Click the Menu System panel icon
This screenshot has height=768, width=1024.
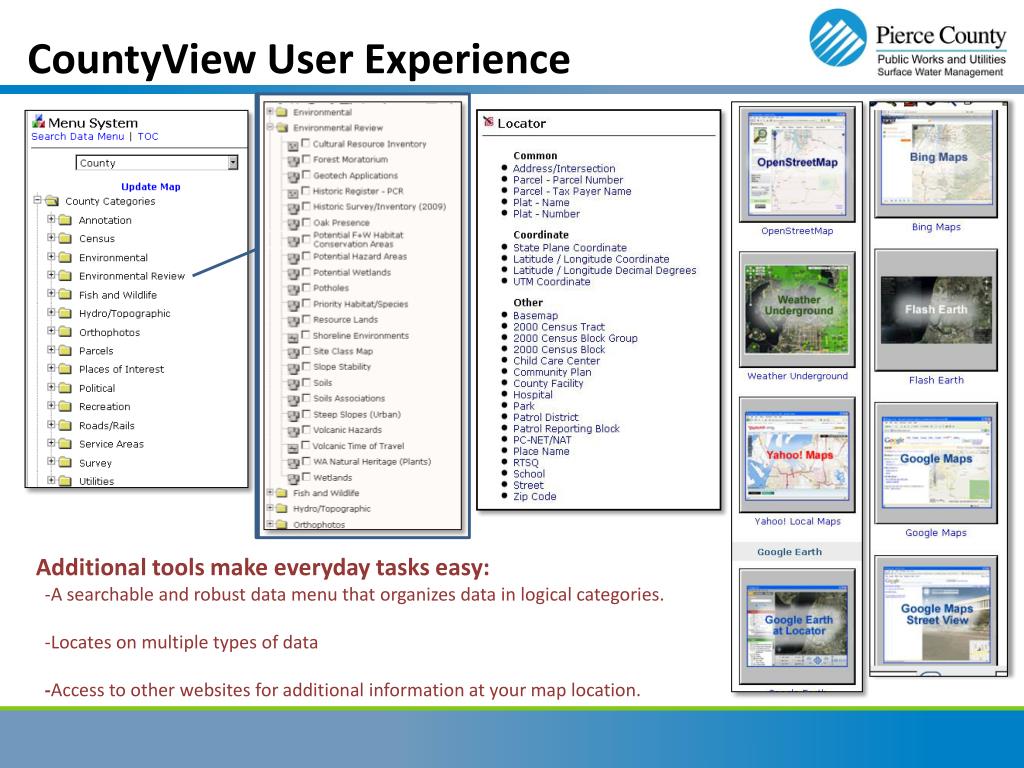(x=39, y=121)
